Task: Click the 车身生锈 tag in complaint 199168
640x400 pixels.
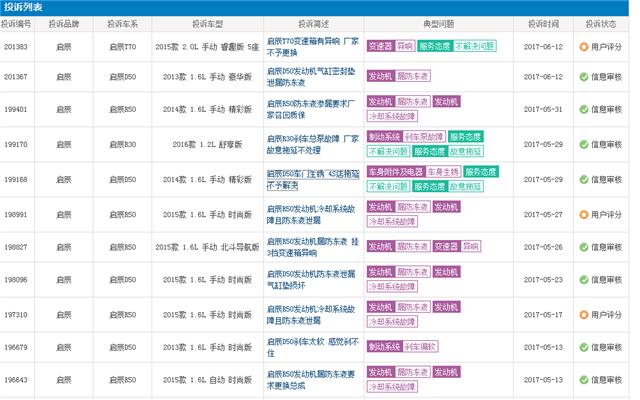Action: click(x=443, y=172)
